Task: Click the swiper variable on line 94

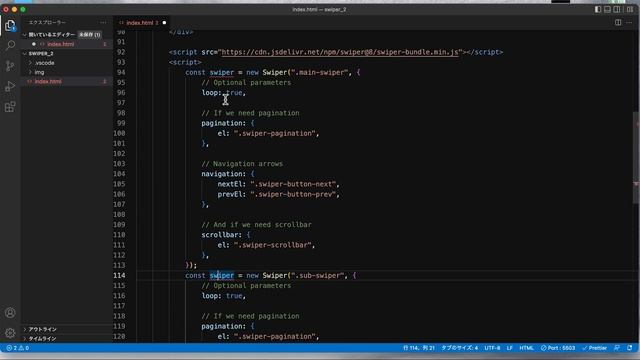Action: pyautogui.click(x=222, y=73)
